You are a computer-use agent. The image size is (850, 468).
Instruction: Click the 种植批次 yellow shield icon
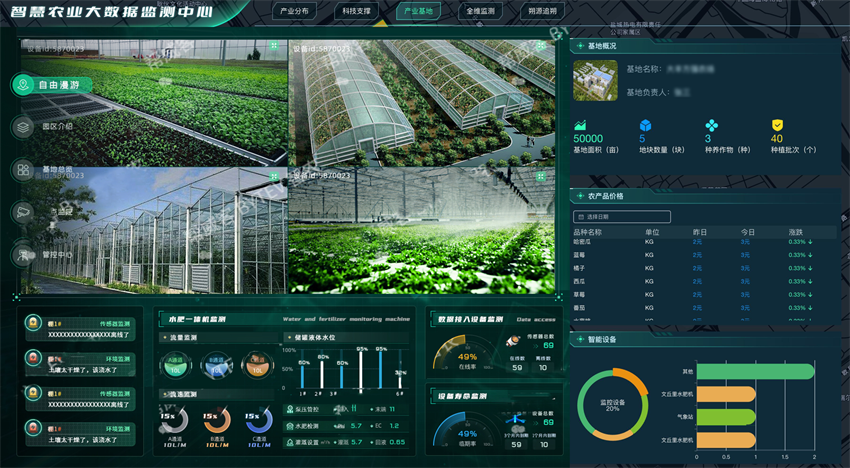tap(777, 125)
